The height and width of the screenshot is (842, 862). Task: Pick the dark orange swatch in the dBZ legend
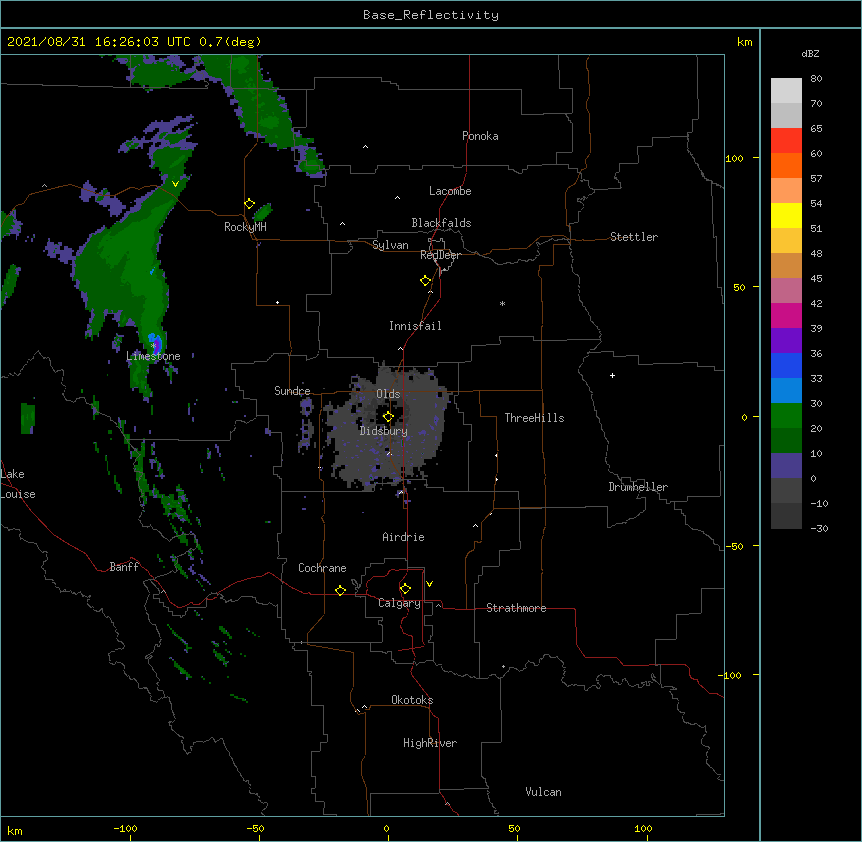[786, 165]
